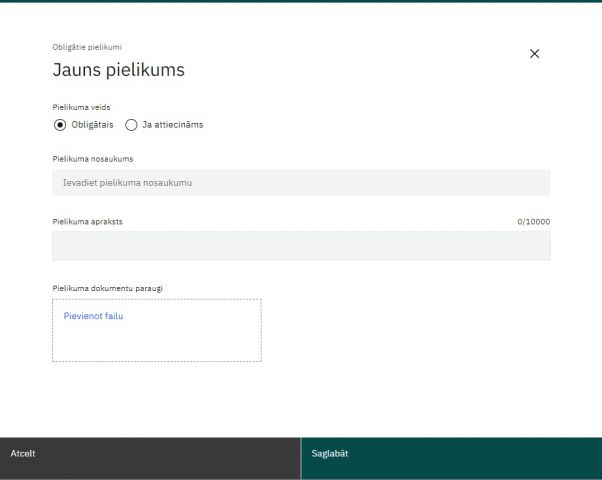602x480 pixels.
Task: Close the Jauns pielikums dialog
Action: tap(534, 54)
